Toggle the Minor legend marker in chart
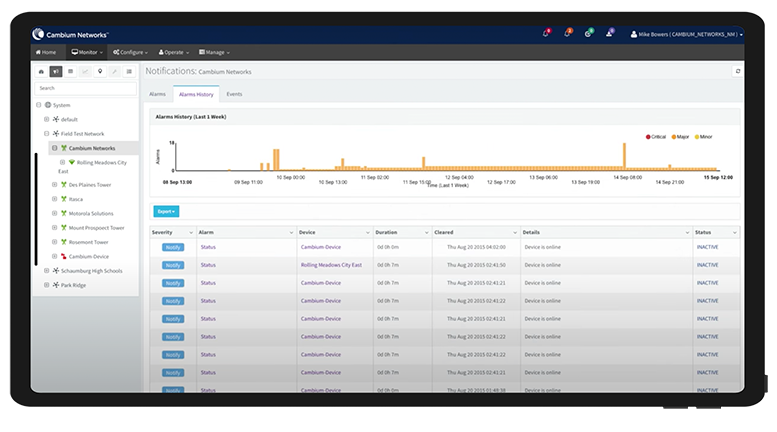This screenshot has width=777, height=432. click(697, 137)
